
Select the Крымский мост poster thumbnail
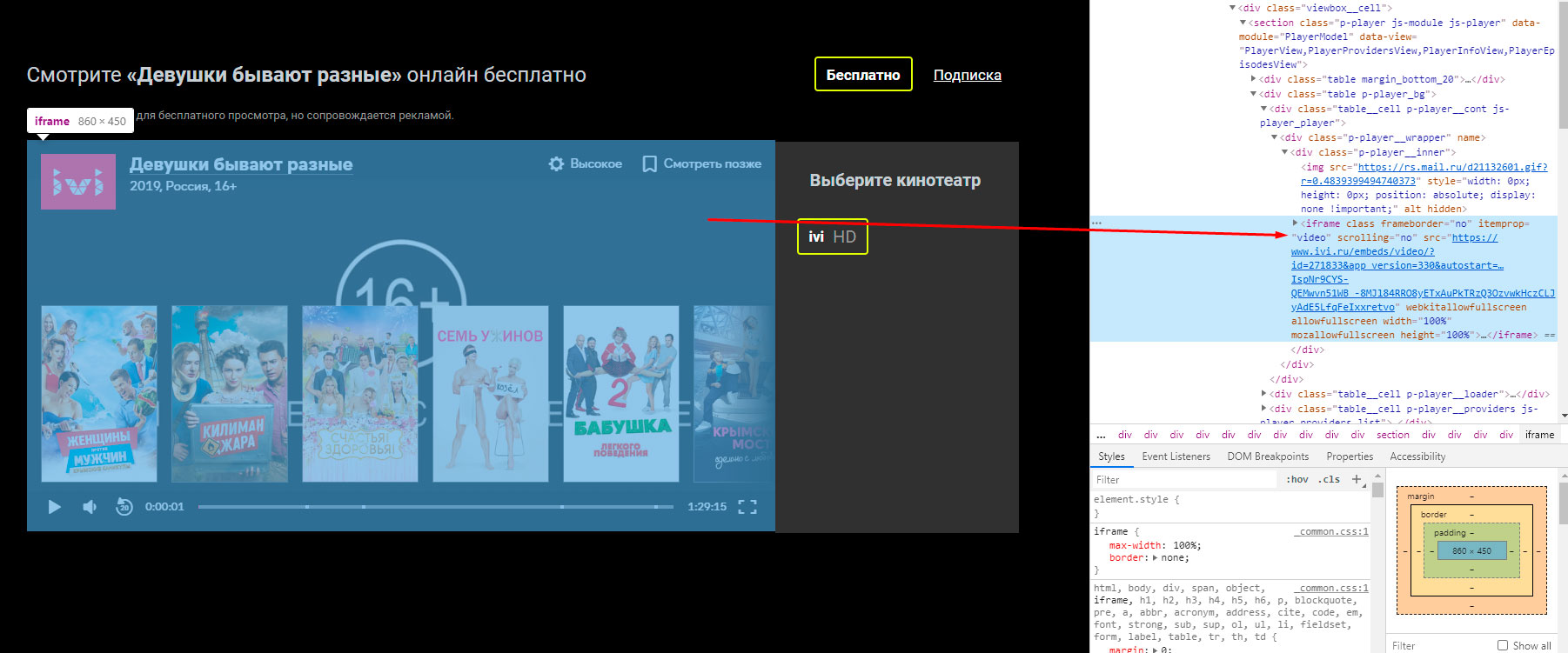pos(734,394)
